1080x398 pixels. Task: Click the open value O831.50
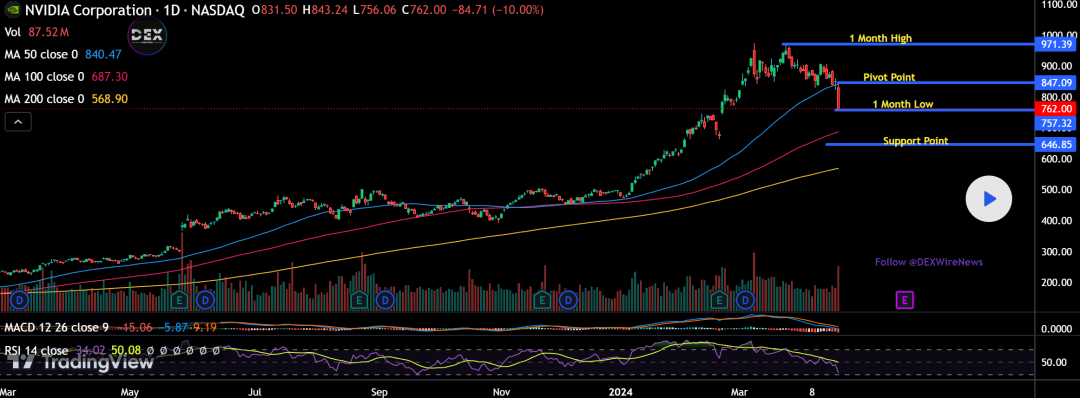tap(275, 10)
